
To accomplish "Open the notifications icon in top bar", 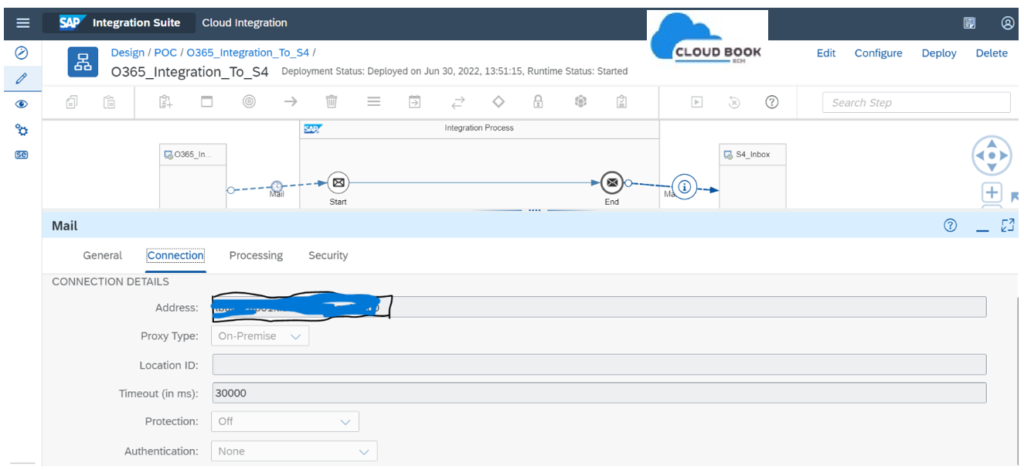I will click(x=970, y=23).
